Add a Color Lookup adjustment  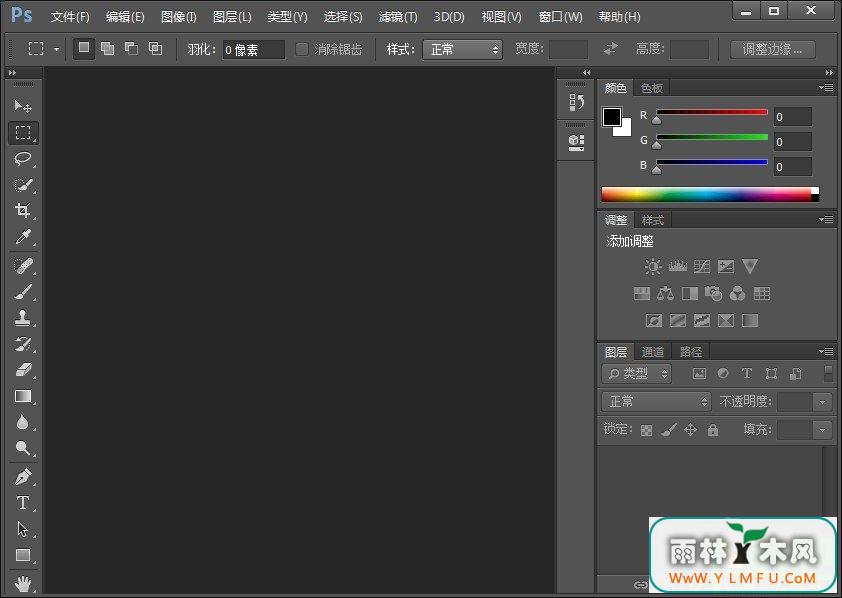761,294
